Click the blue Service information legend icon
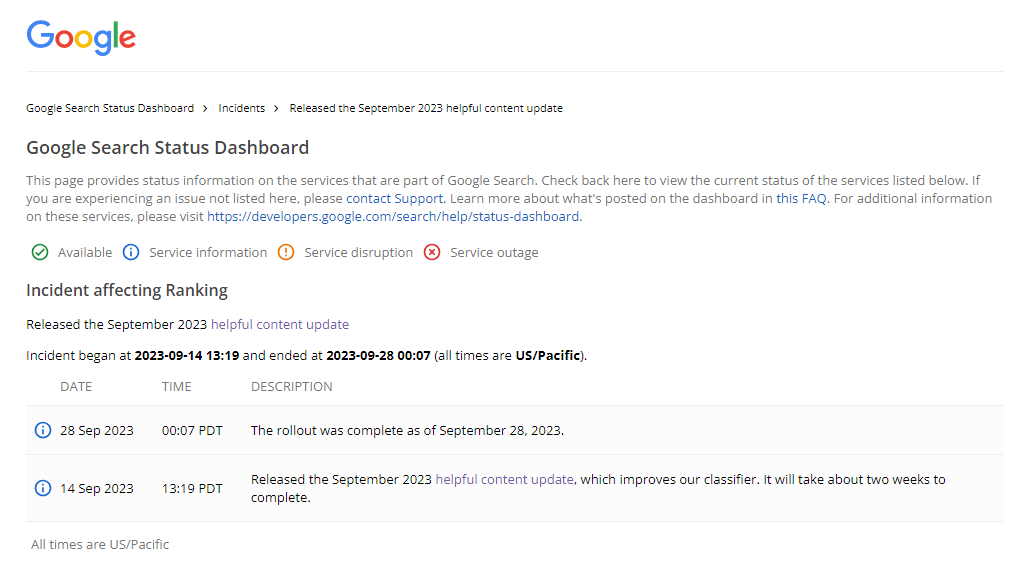This screenshot has width=1014, height=564. [131, 252]
